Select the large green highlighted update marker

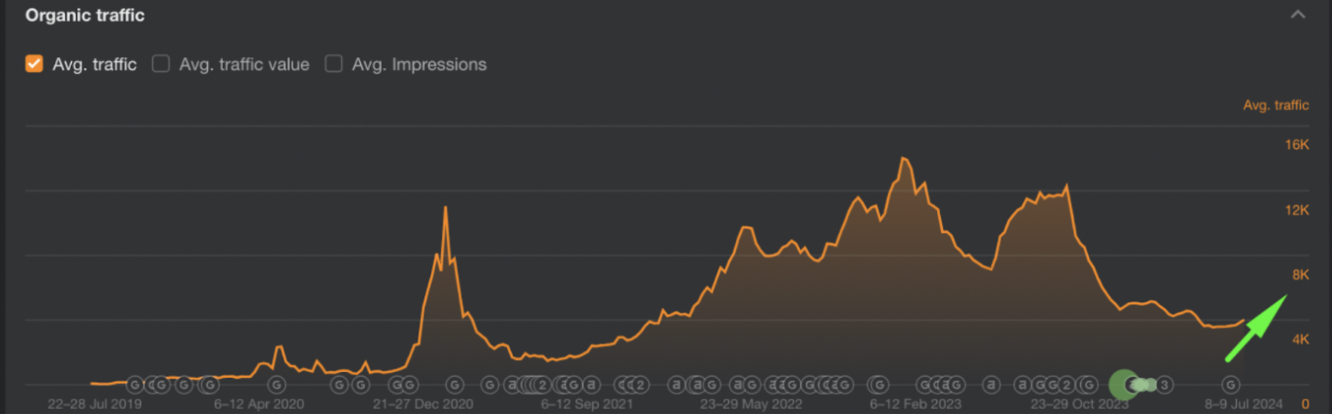point(1123,384)
